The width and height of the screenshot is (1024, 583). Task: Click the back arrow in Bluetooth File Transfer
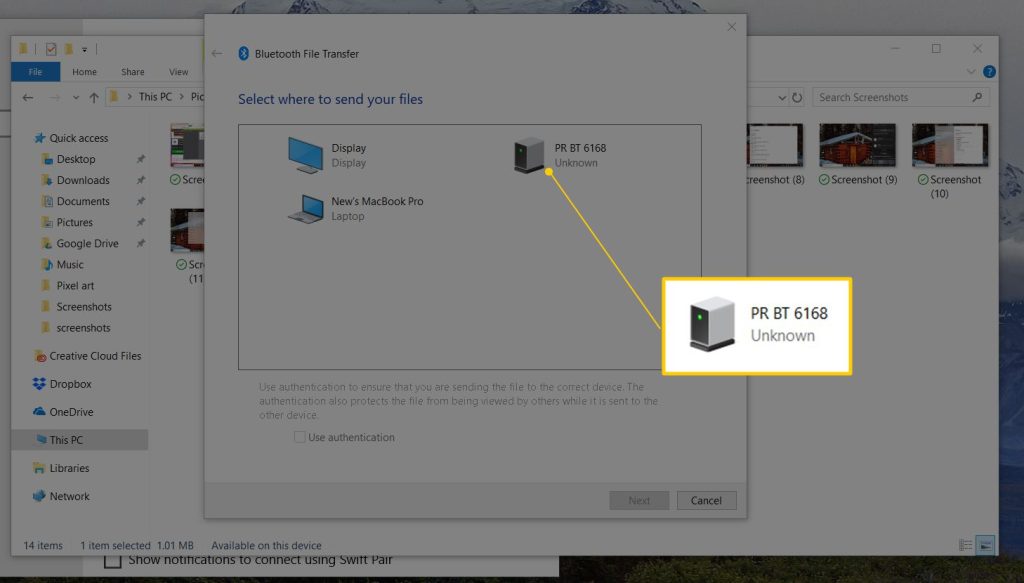coord(217,54)
